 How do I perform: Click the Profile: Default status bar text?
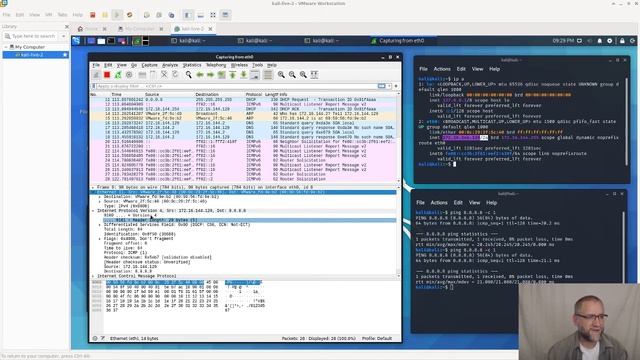click(377, 338)
